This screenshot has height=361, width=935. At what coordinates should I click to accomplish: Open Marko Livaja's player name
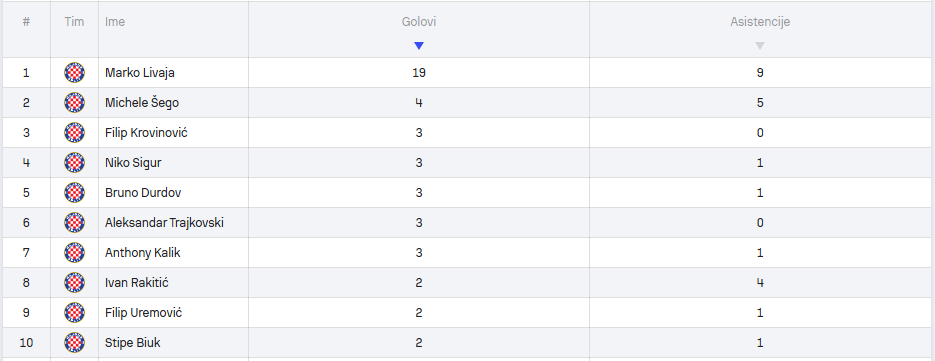[140, 73]
